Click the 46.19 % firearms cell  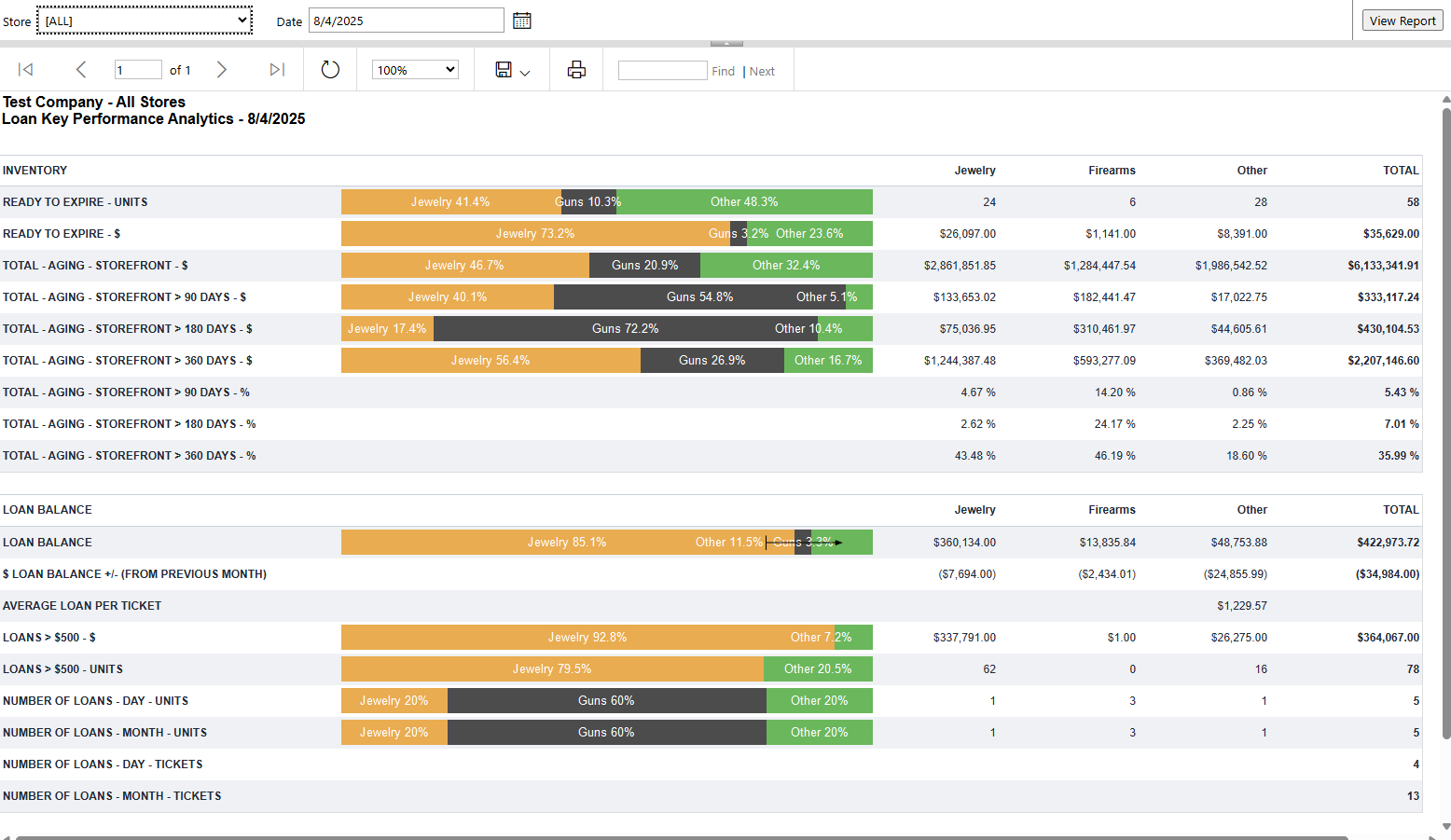click(x=1115, y=456)
